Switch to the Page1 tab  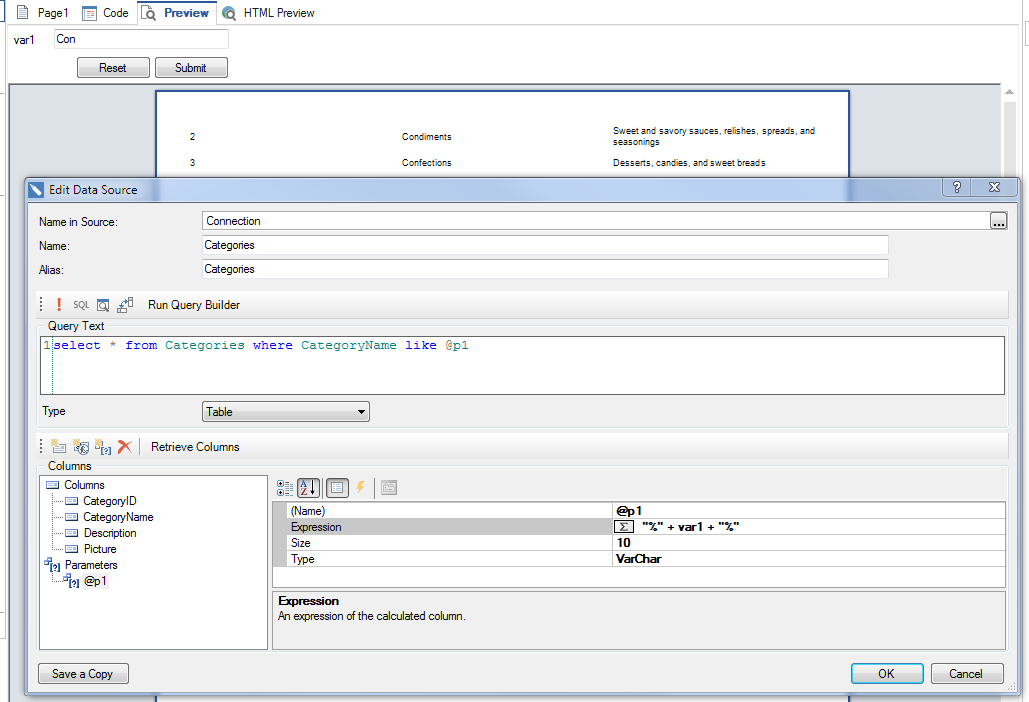click(x=42, y=12)
